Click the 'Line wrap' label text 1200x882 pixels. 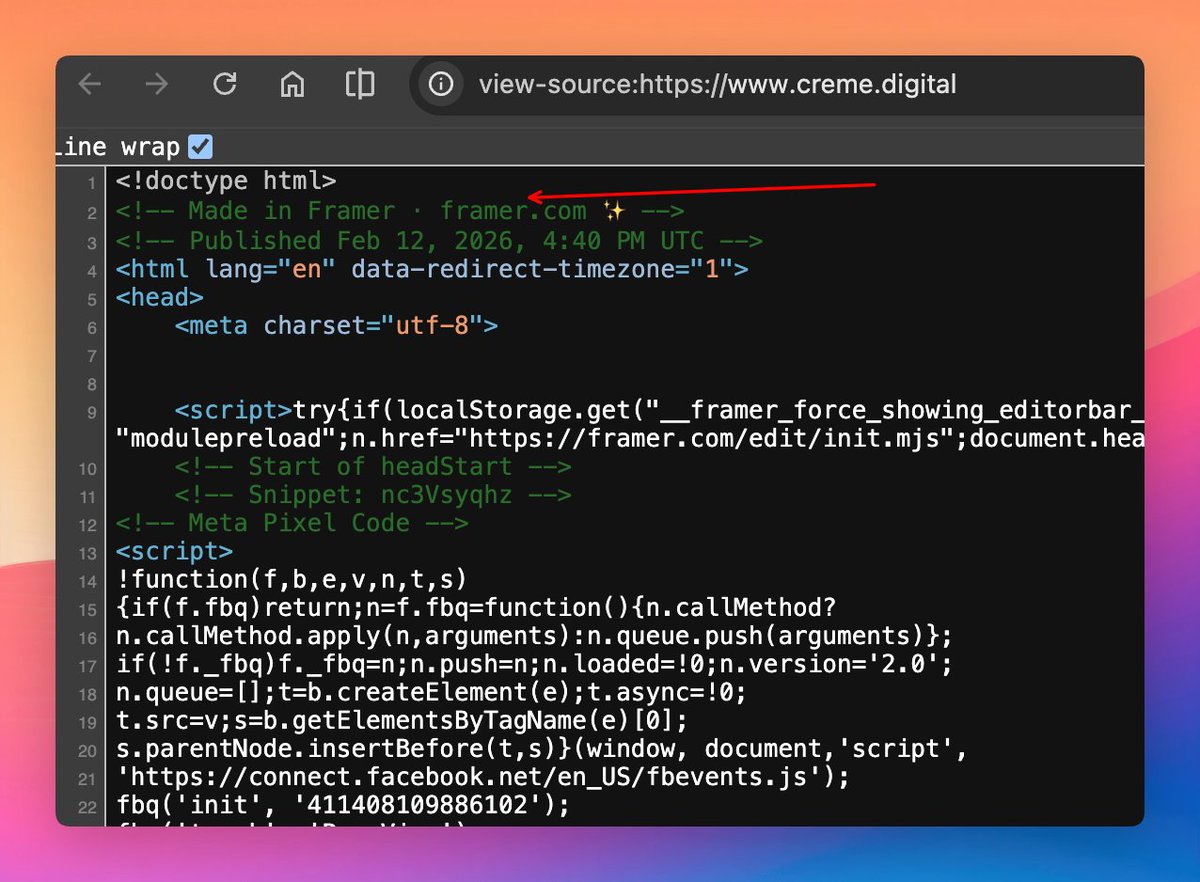(x=118, y=148)
